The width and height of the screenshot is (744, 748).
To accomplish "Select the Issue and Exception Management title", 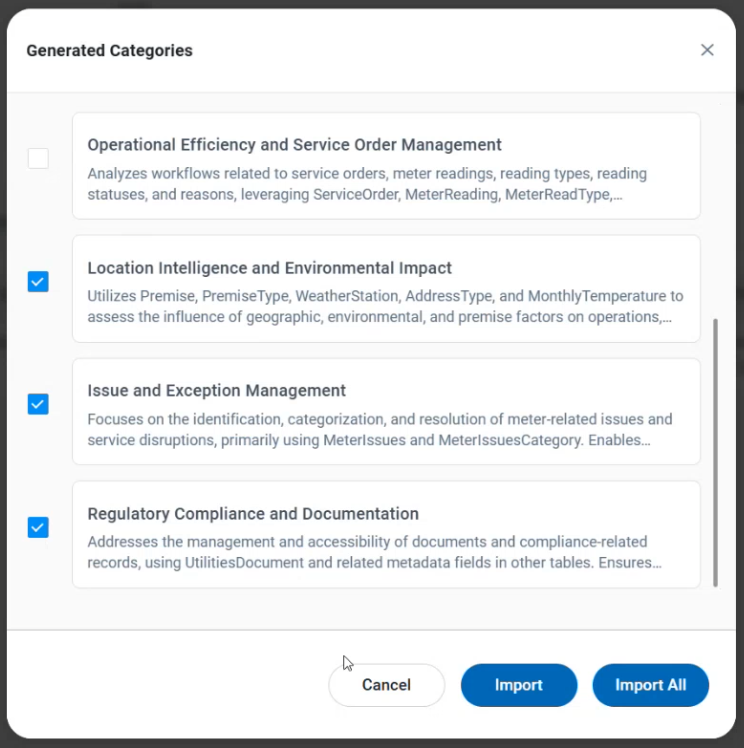I will 216,391.
